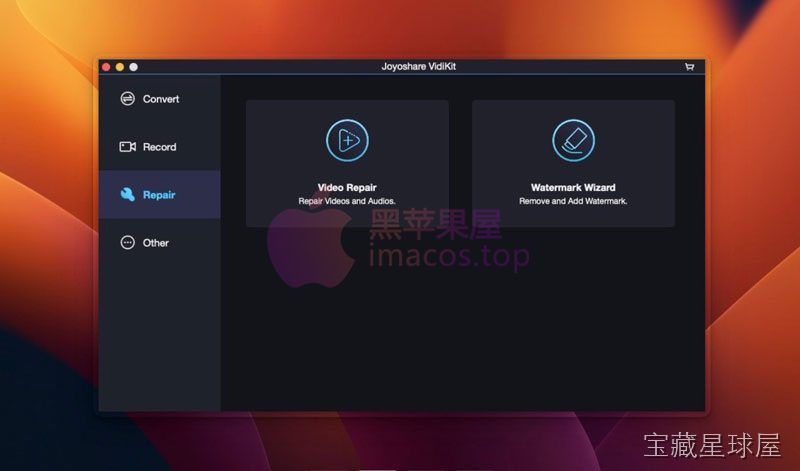The width and height of the screenshot is (800, 471).
Task: Open the Other tab label
Action: pyautogui.click(x=156, y=243)
